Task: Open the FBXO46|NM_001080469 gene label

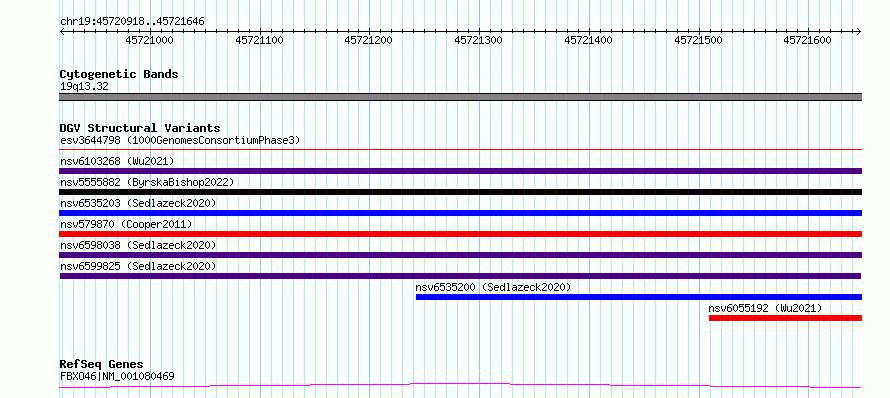Action: click(x=117, y=376)
